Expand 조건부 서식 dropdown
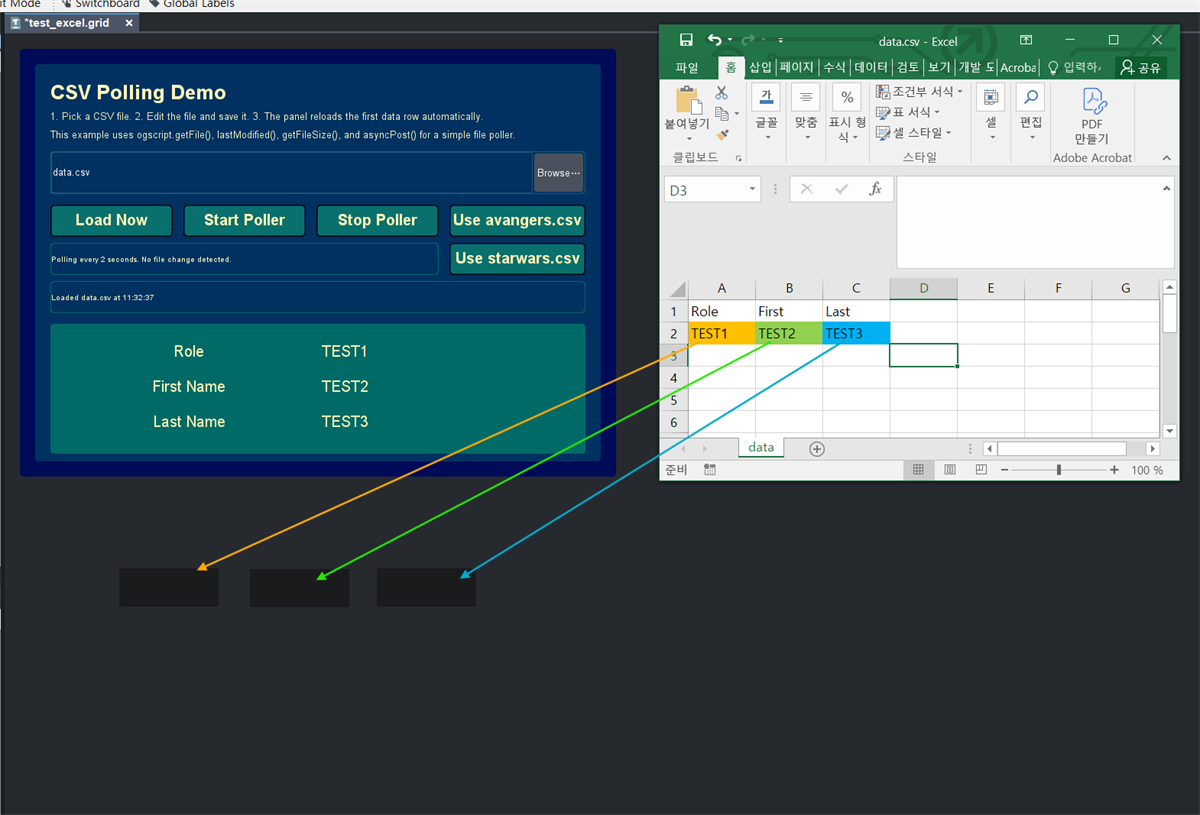1200x815 pixels. pos(960,91)
